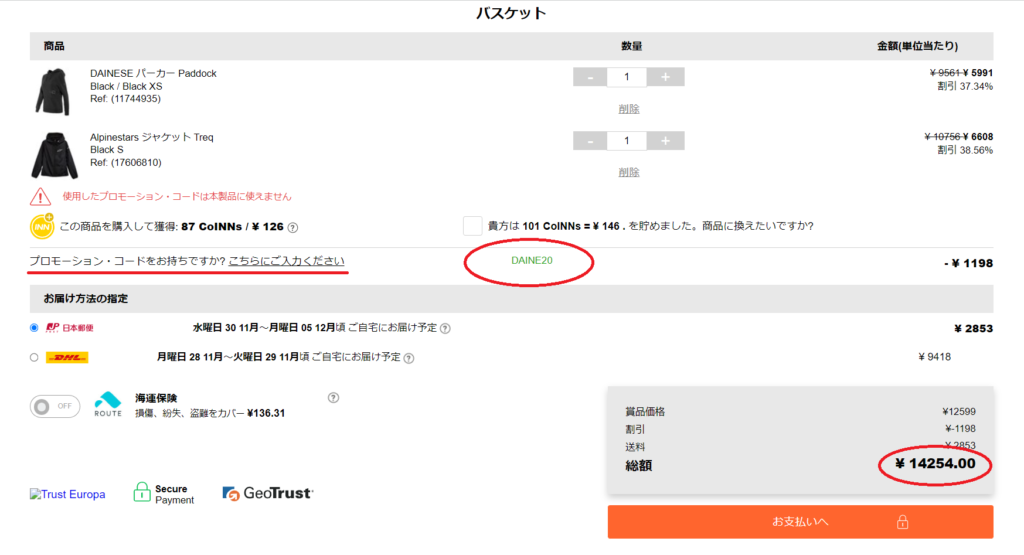Click help icon beside DHL delivery date
This screenshot has height=555, width=1024.
[409, 358]
